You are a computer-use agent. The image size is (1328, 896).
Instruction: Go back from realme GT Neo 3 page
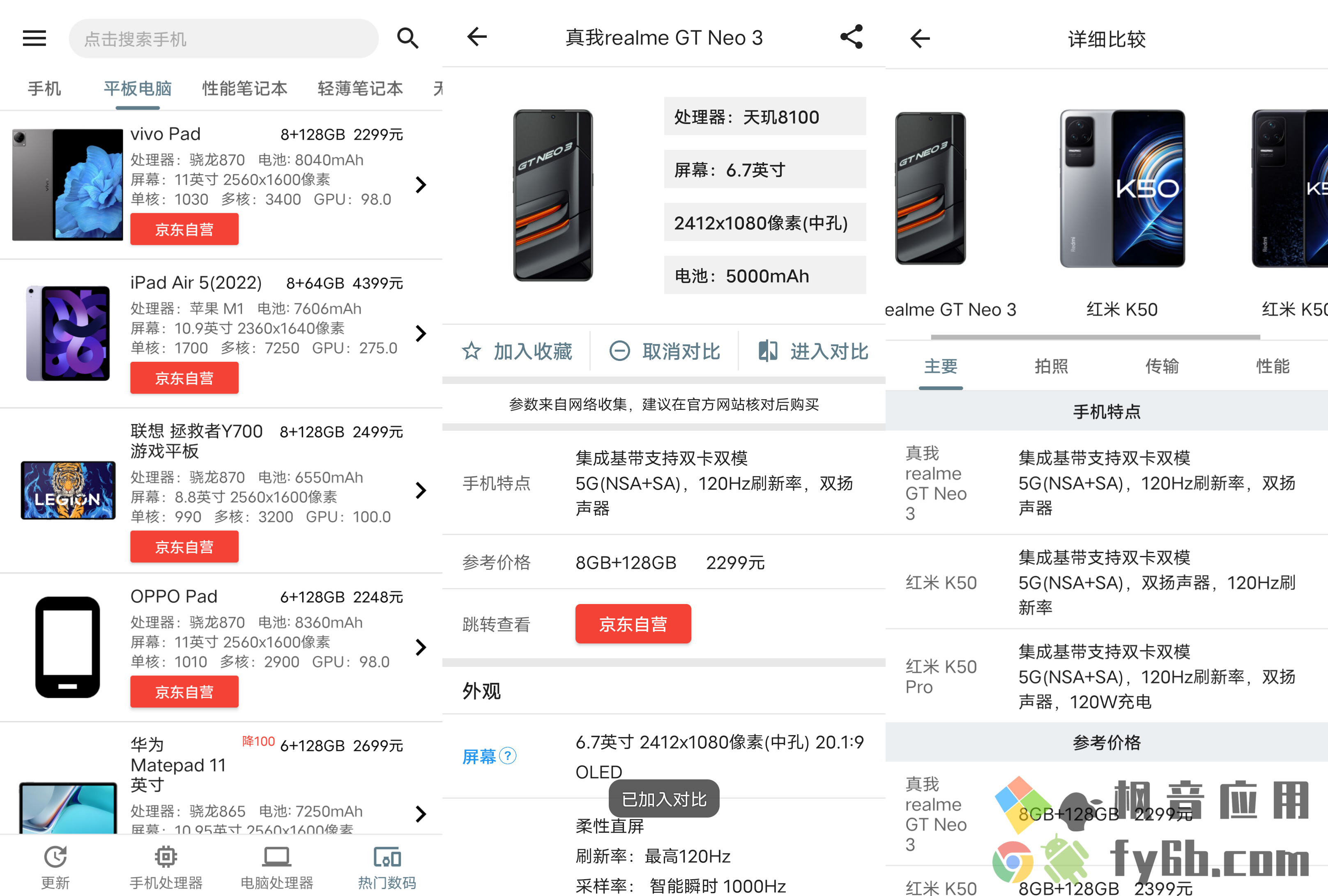(x=476, y=37)
